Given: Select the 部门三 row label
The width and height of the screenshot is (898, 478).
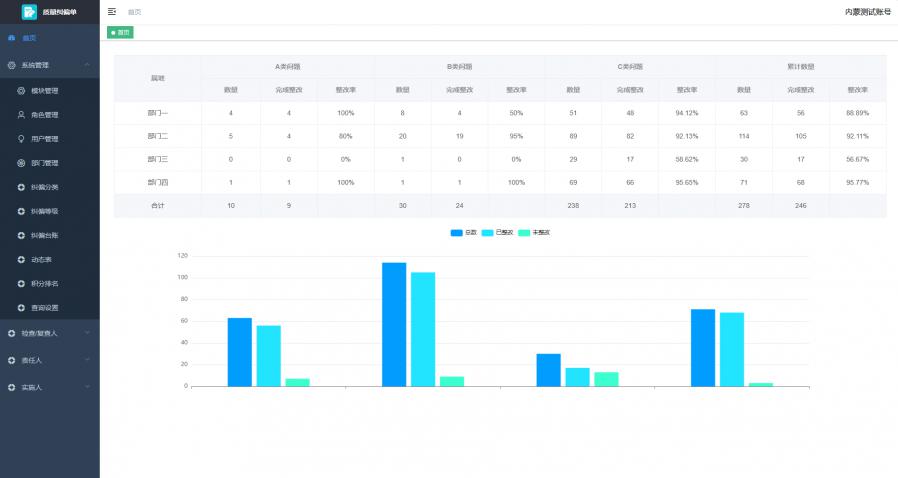Looking at the screenshot, I should pos(157,159).
